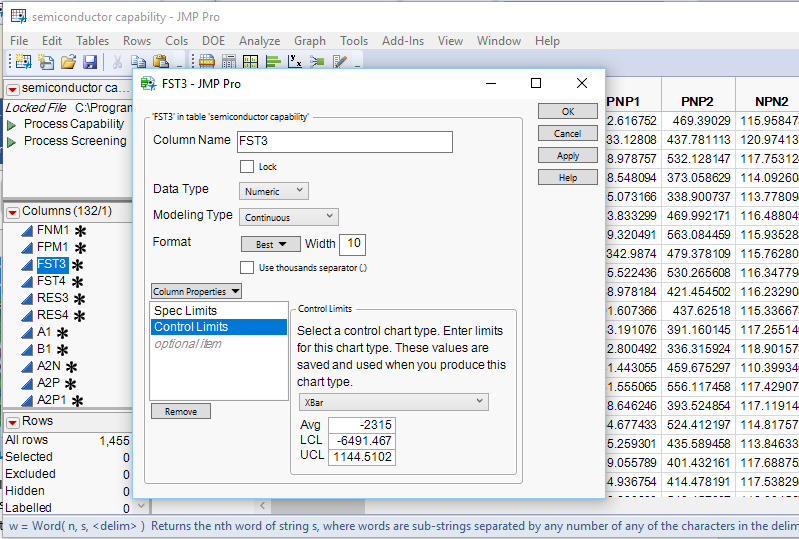Click the asterisk next to A2P1 column
Screen dimensions: 799x539
[x=77, y=401]
